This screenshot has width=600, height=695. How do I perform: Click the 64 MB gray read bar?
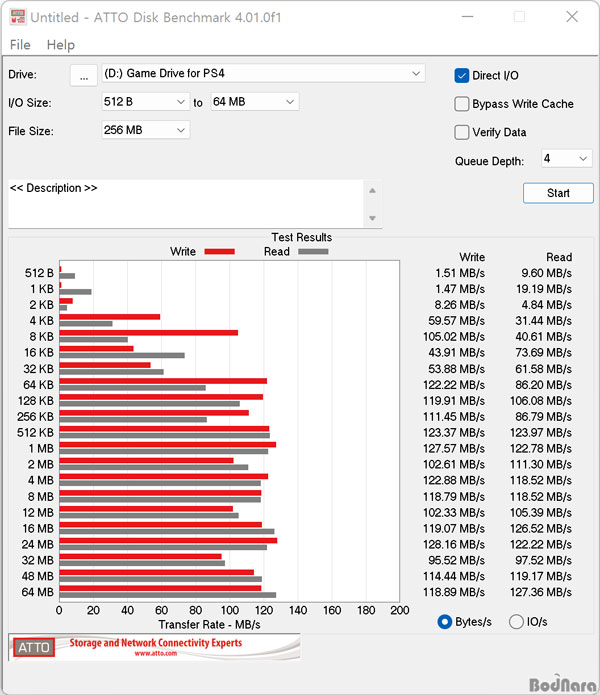tap(168, 595)
